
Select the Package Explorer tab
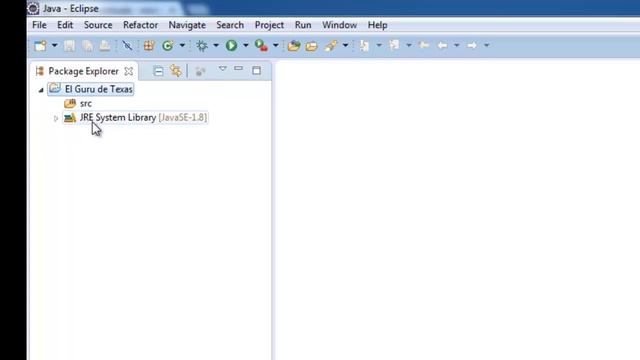83,71
